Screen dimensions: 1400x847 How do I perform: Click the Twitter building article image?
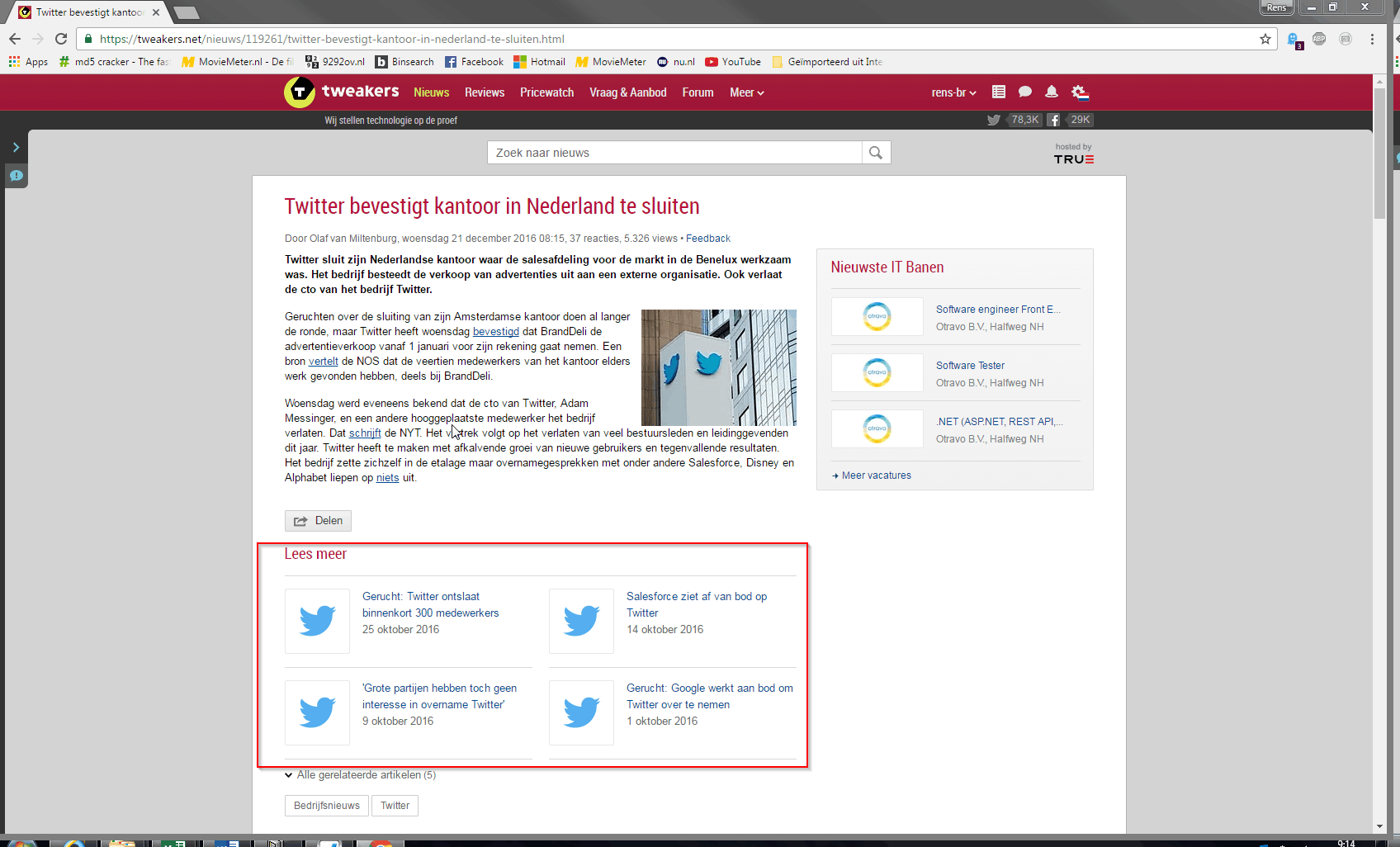pos(719,368)
